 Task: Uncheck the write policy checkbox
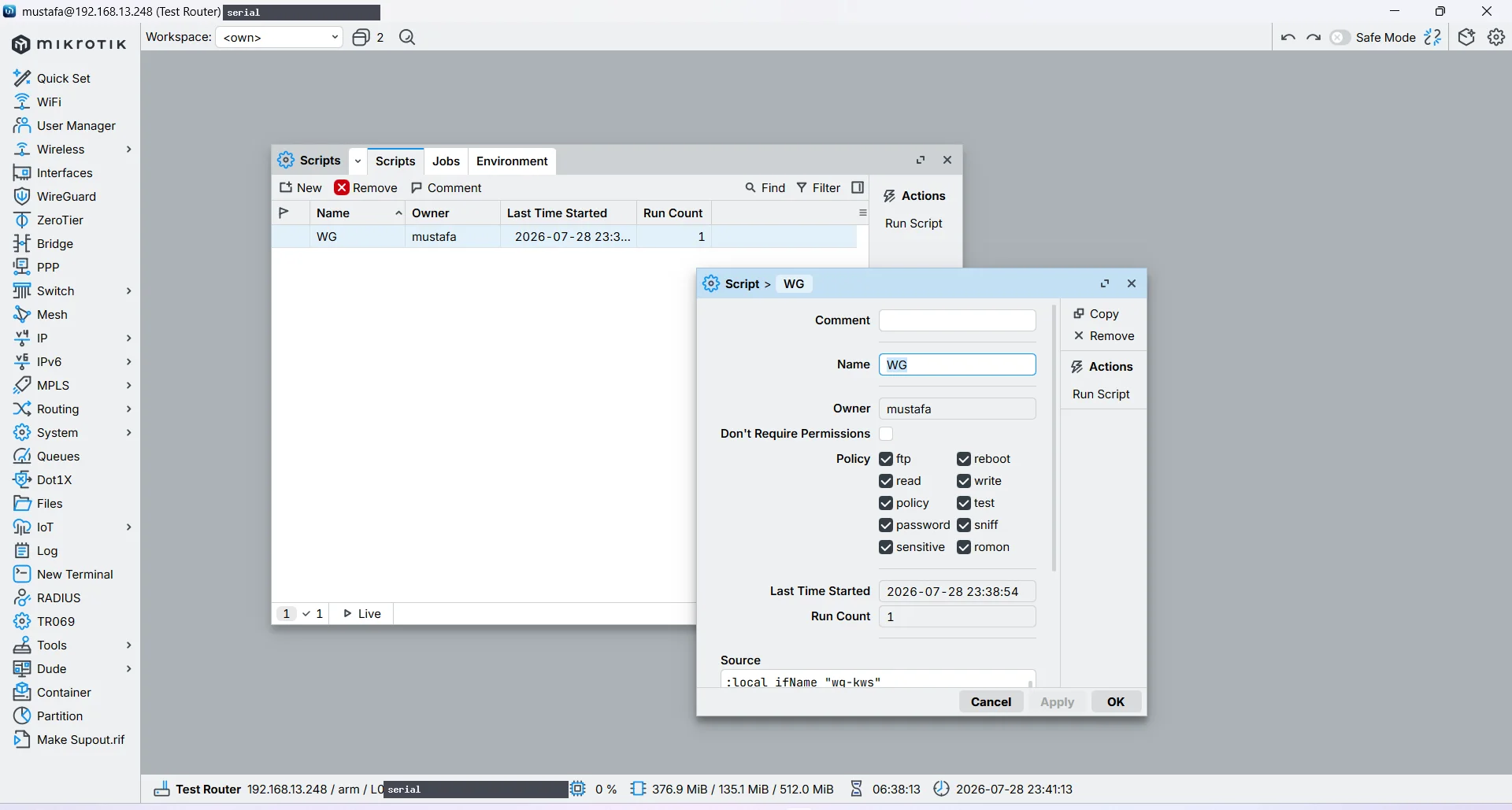(964, 481)
